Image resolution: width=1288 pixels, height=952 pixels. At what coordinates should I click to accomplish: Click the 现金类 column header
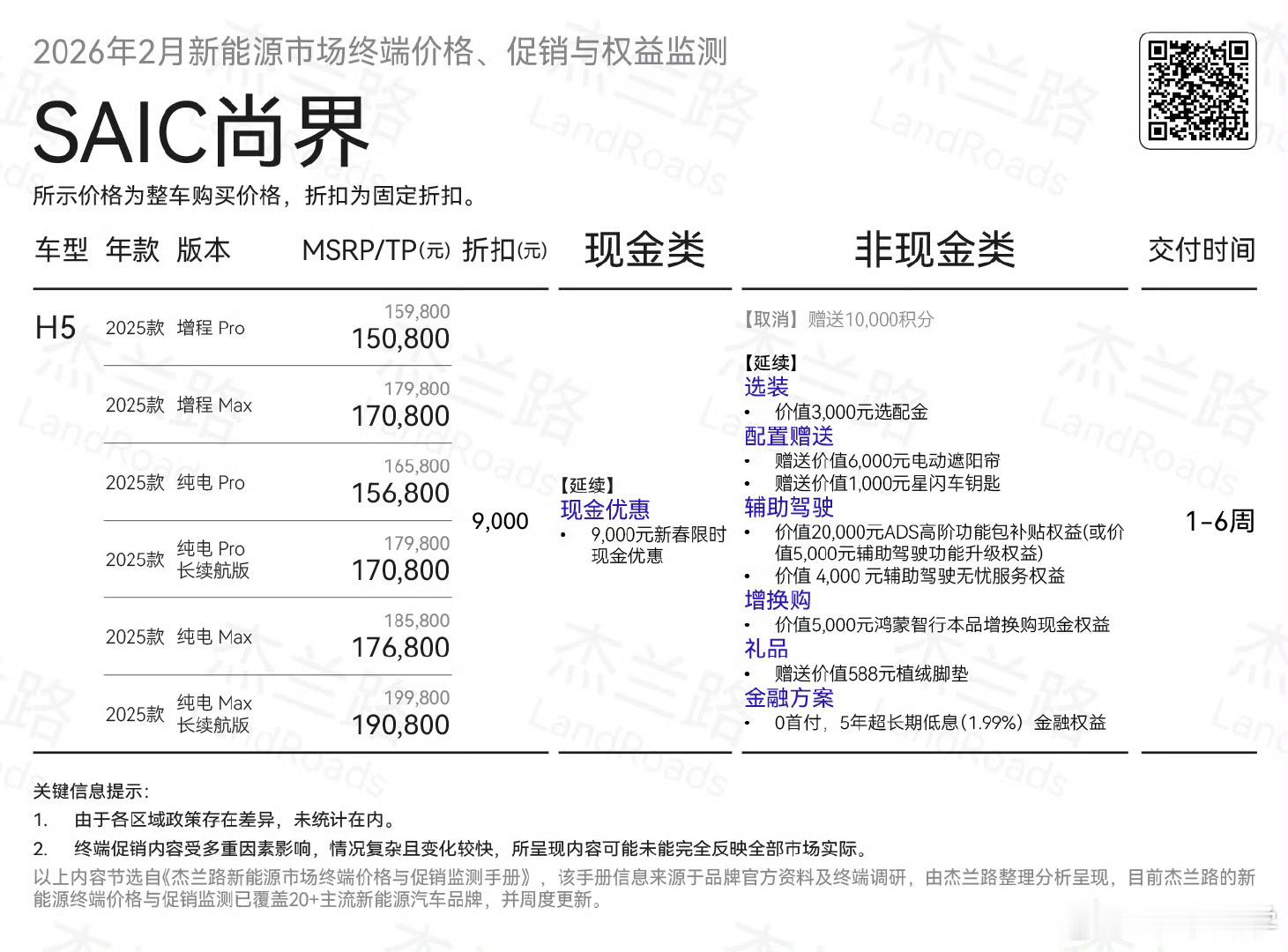click(x=644, y=249)
